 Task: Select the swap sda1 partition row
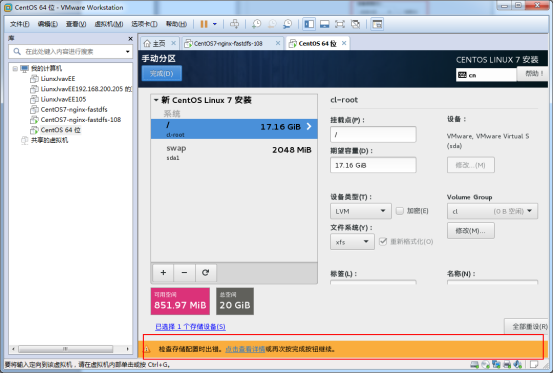[x=234, y=152]
